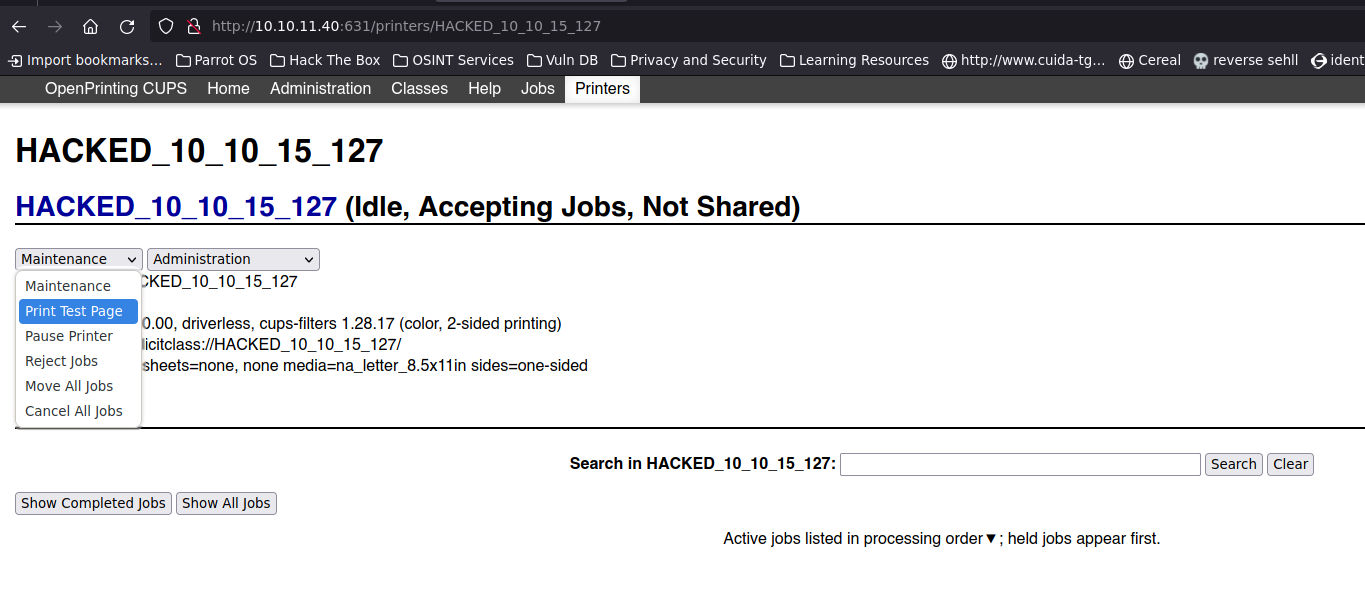The image size is (1365, 605).
Task: Click the HACKED_10_10_15_127 printer link
Action: [x=176, y=207]
